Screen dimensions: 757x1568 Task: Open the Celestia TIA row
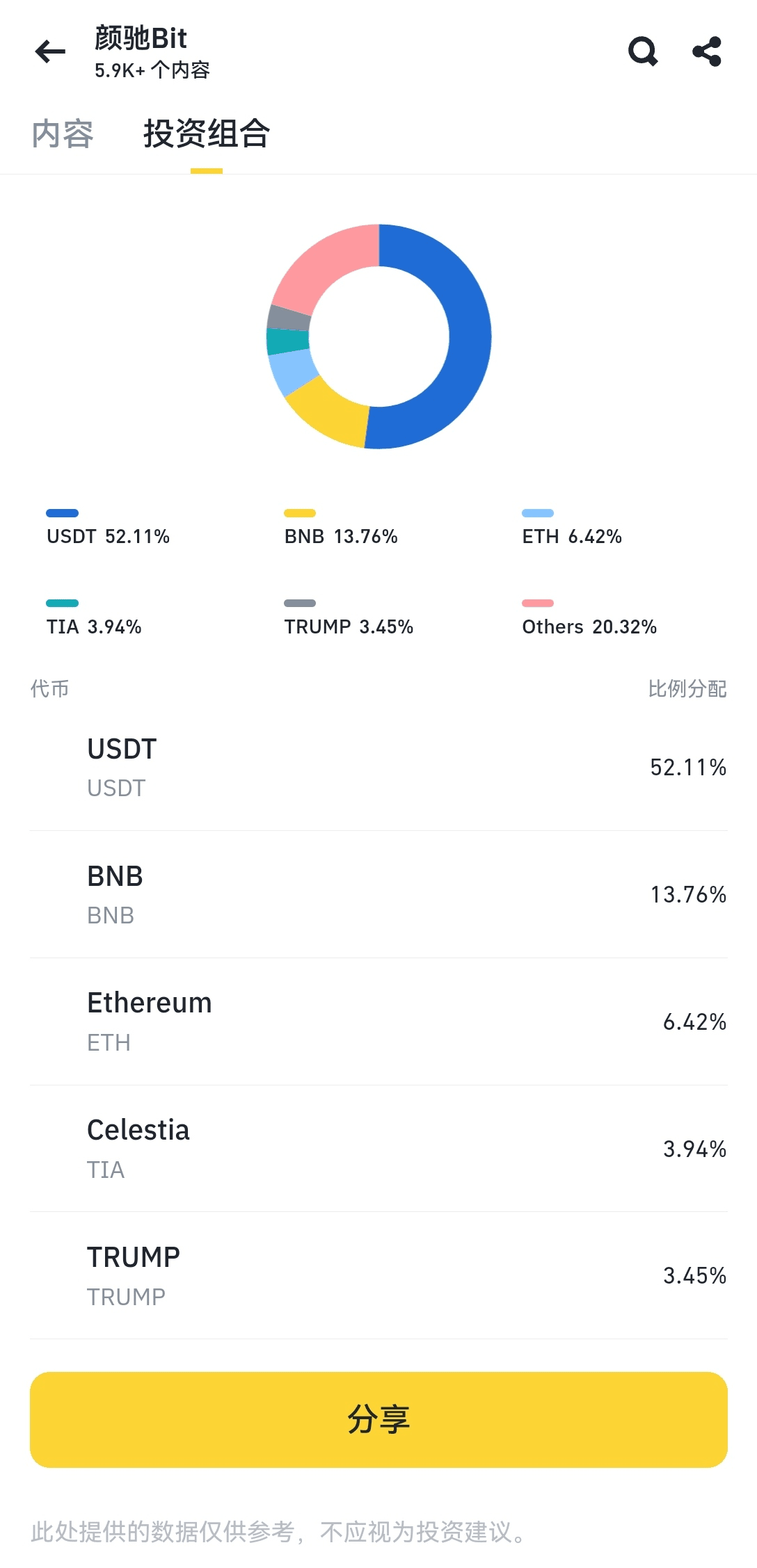378,1149
